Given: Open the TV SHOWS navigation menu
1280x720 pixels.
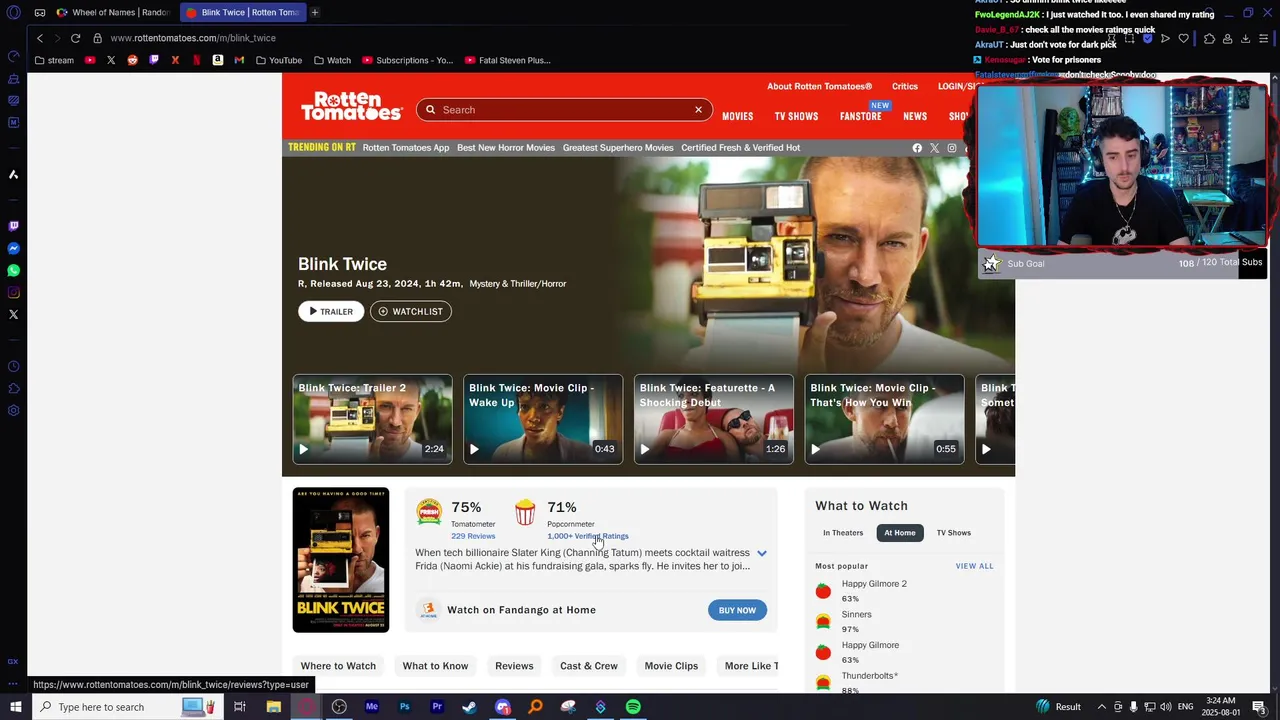Looking at the screenshot, I should point(796,117).
